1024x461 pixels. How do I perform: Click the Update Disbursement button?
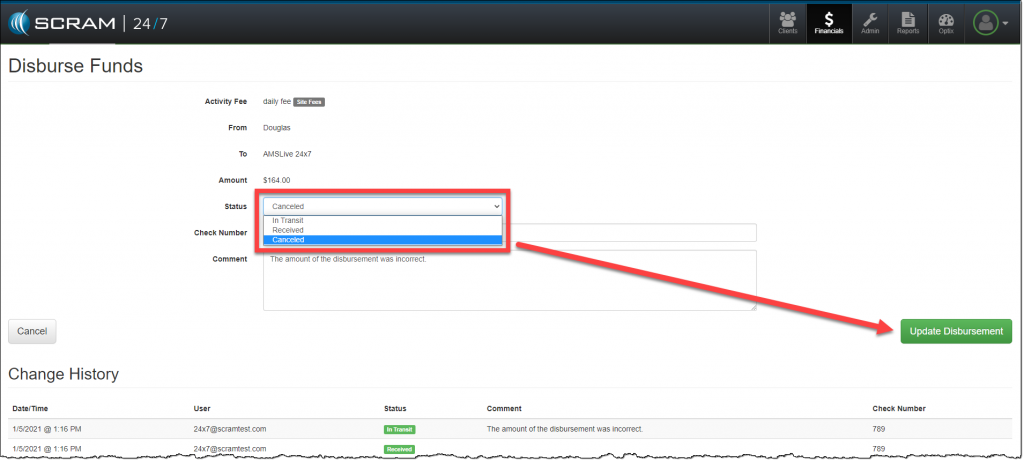tap(956, 331)
